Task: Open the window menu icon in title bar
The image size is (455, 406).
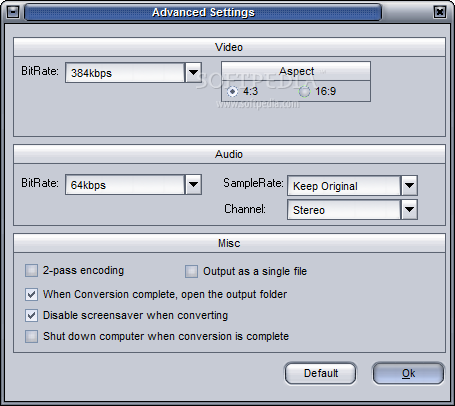Action: pyautogui.click(x=13, y=12)
